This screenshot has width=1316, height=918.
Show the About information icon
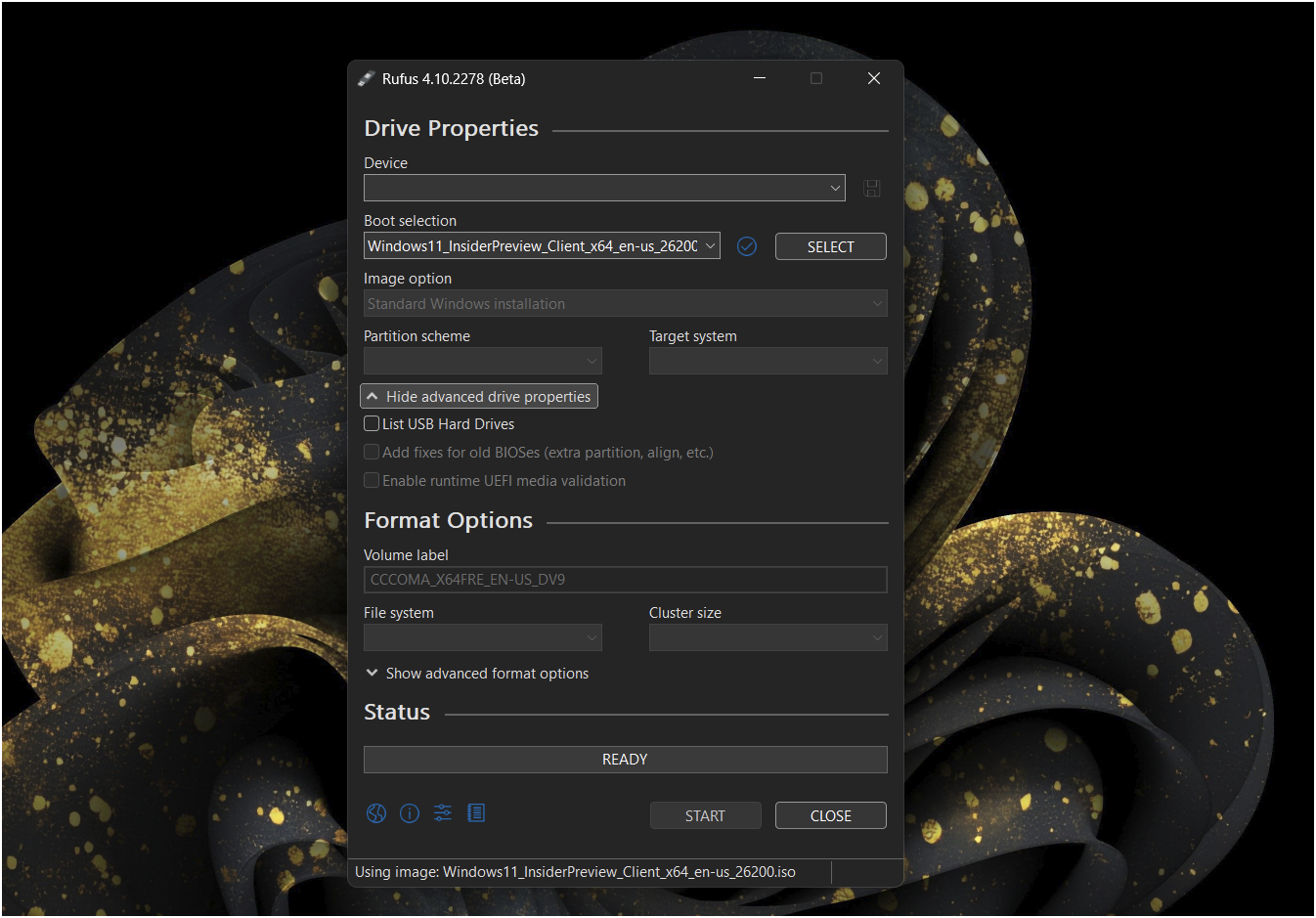tap(410, 813)
